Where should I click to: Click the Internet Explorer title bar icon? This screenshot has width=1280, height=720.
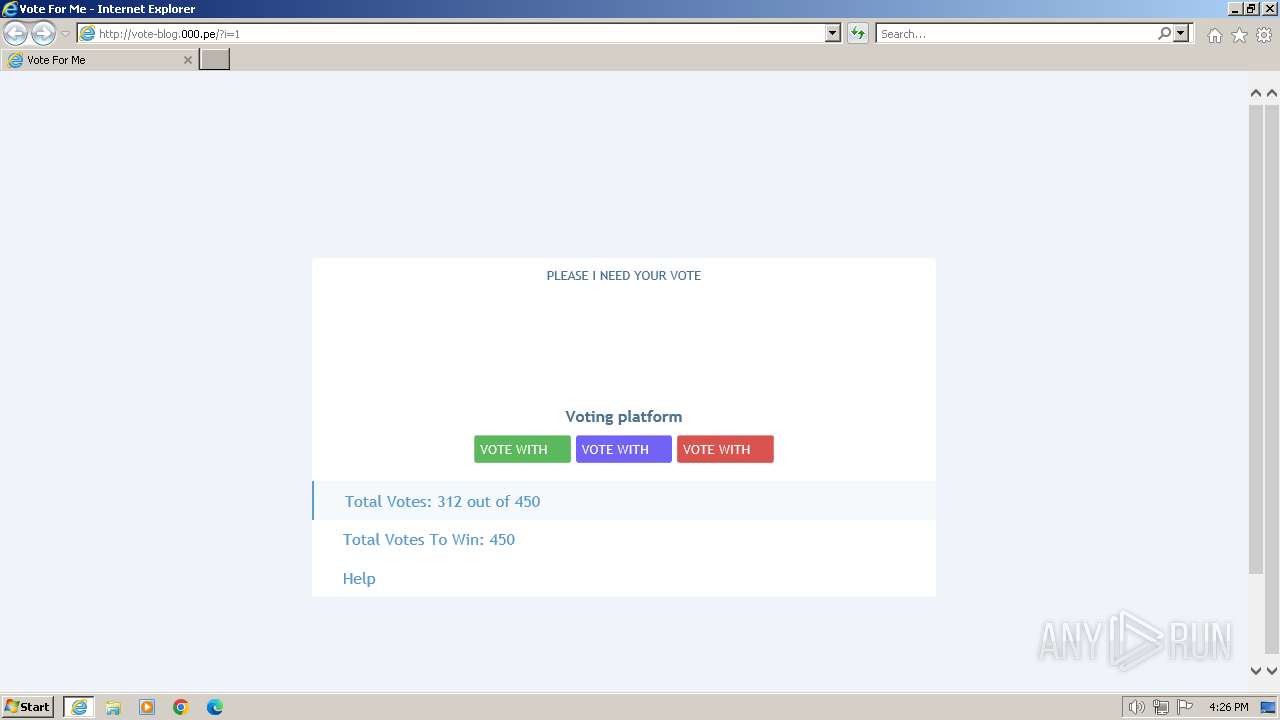(10, 9)
